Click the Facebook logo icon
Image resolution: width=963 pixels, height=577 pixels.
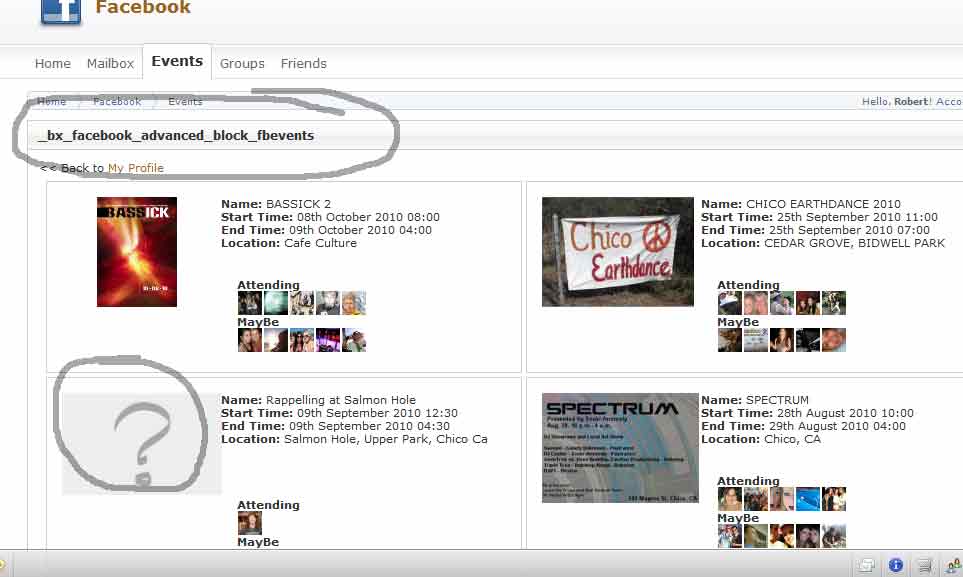[61, 10]
